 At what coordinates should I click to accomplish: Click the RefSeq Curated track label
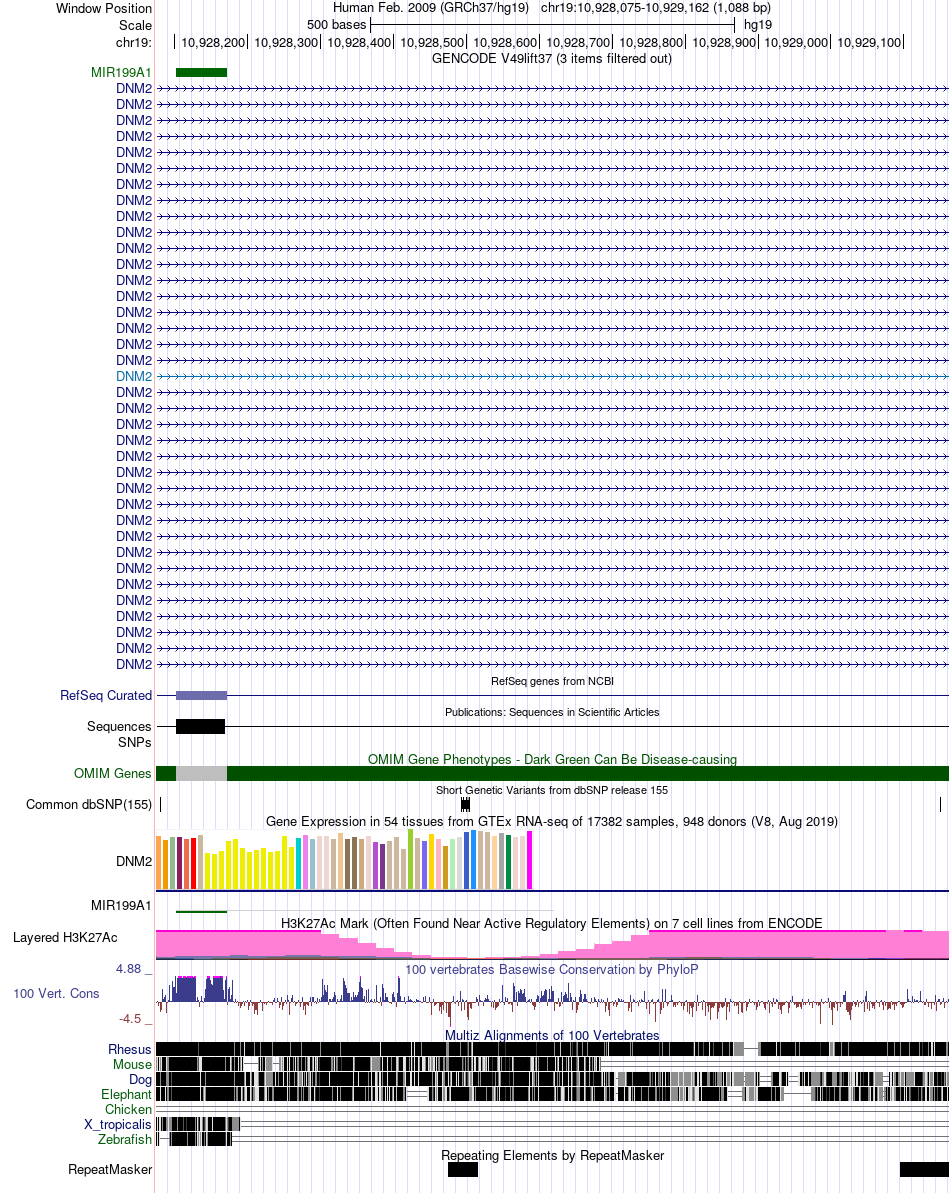point(106,695)
